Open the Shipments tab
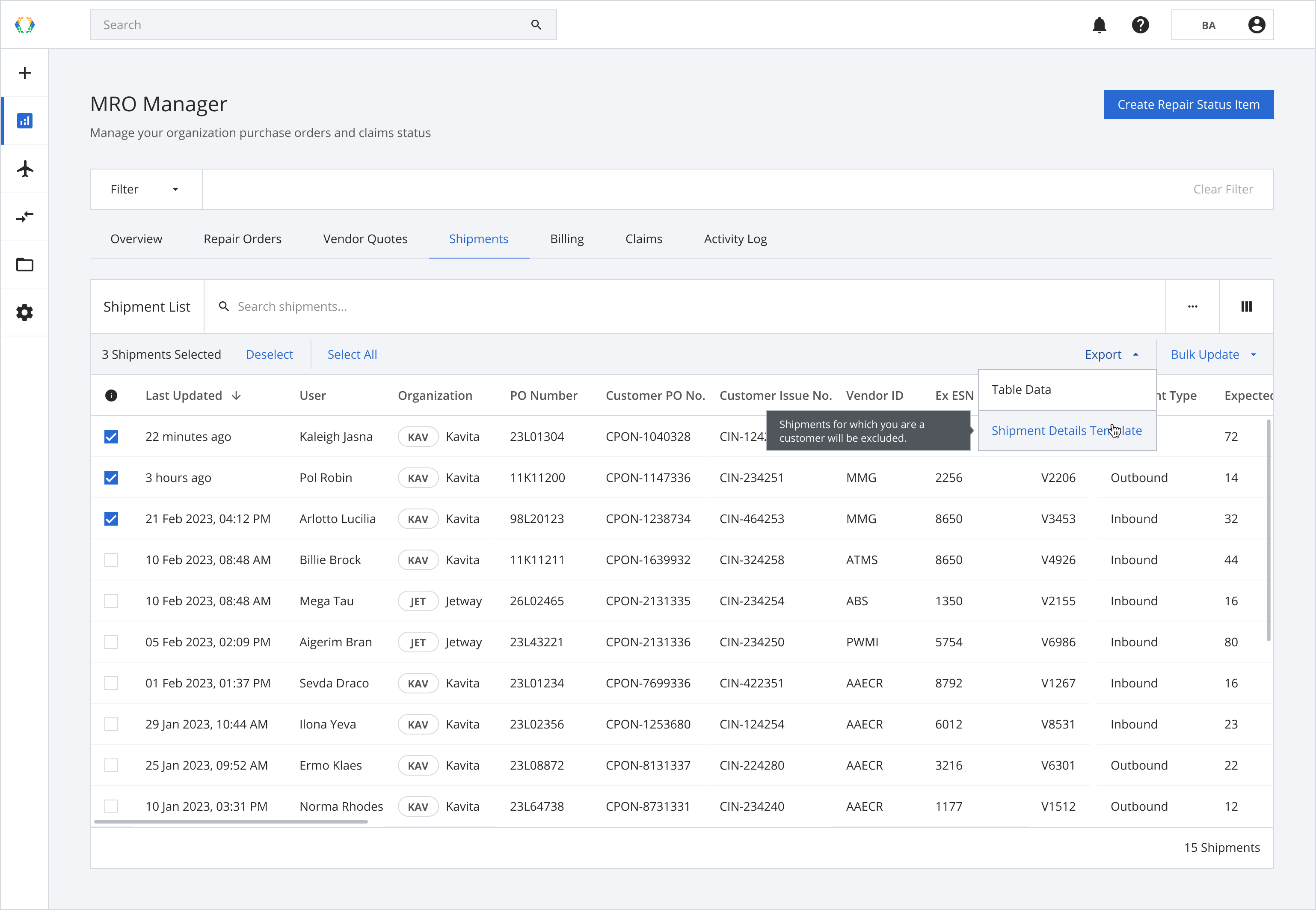This screenshot has height=910, width=1316. pyautogui.click(x=479, y=239)
